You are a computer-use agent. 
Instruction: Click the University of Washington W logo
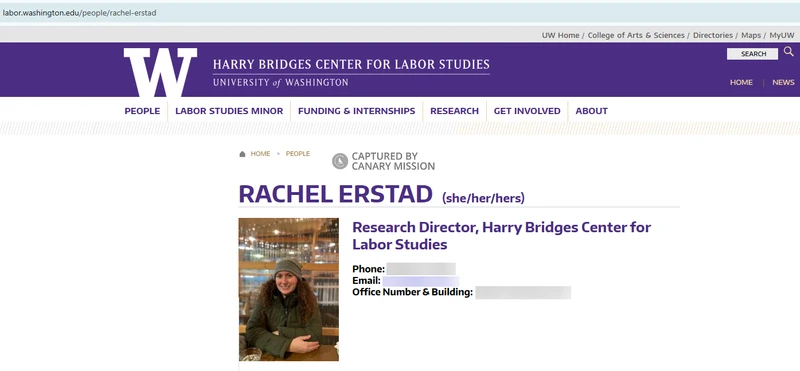[x=160, y=72]
